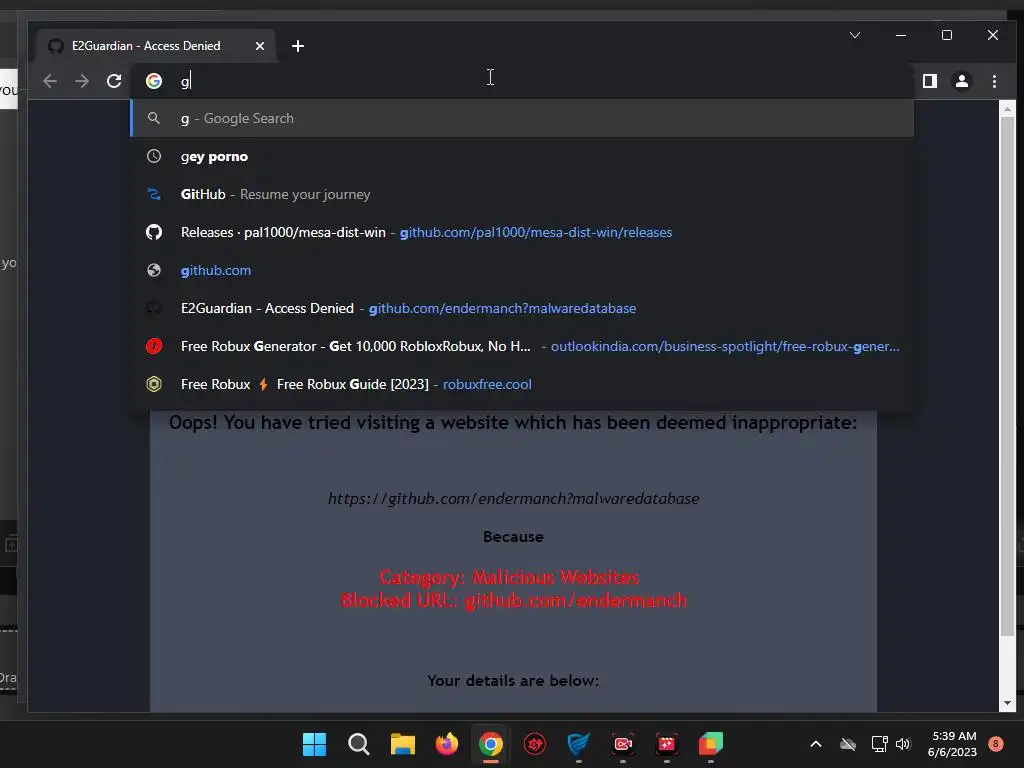Image resolution: width=1024 pixels, height=768 pixels.
Task: Choose 'GitHub - Resume your journey' suggestion
Action: pyautogui.click(x=522, y=195)
